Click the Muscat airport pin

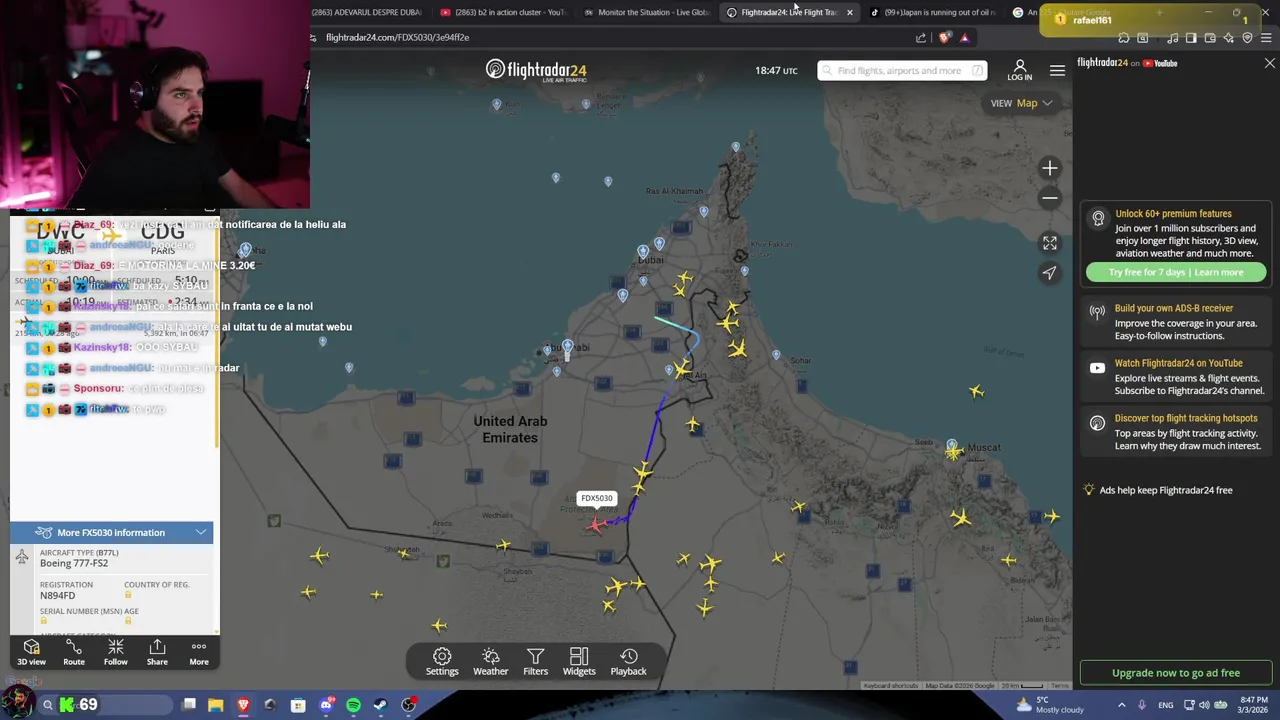pyautogui.click(x=952, y=444)
